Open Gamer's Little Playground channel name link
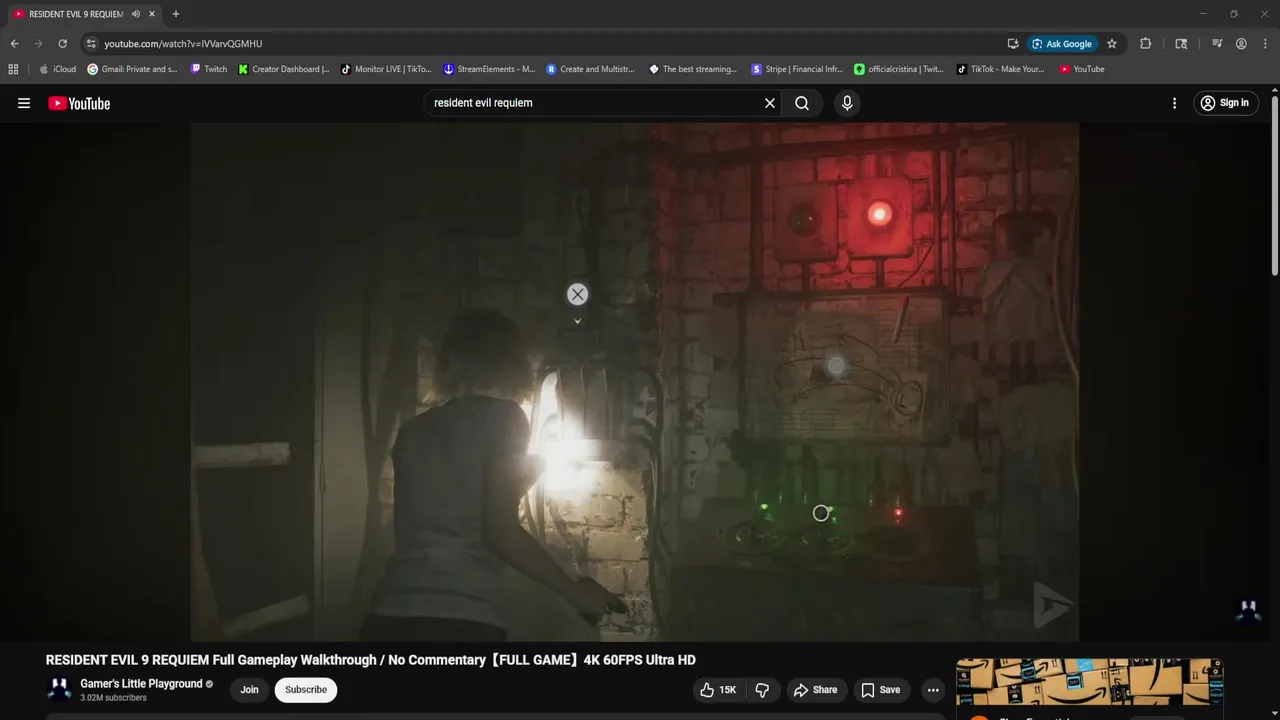Viewport: 1280px width, 720px height. pyautogui.click(x=141, y=684)
